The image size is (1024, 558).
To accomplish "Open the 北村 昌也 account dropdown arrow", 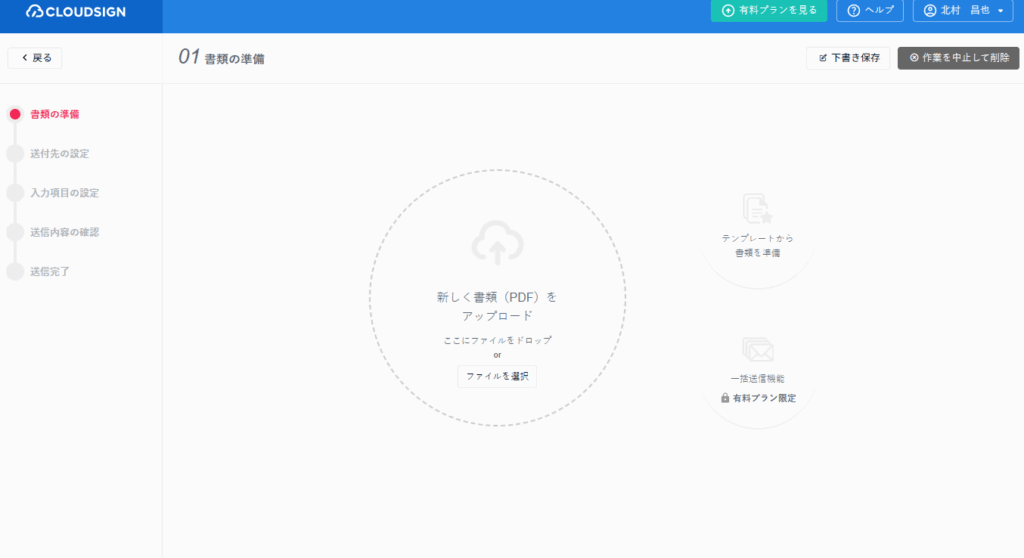I will (1000, 11).
